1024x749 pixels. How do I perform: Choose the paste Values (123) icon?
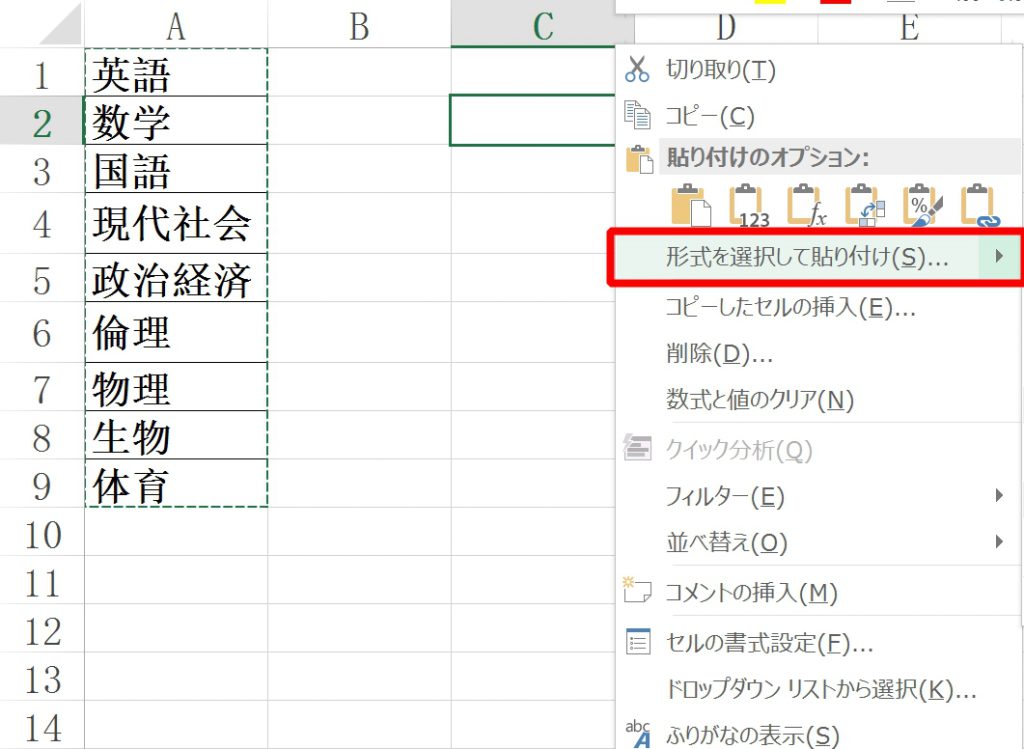(x=749, y=205)
